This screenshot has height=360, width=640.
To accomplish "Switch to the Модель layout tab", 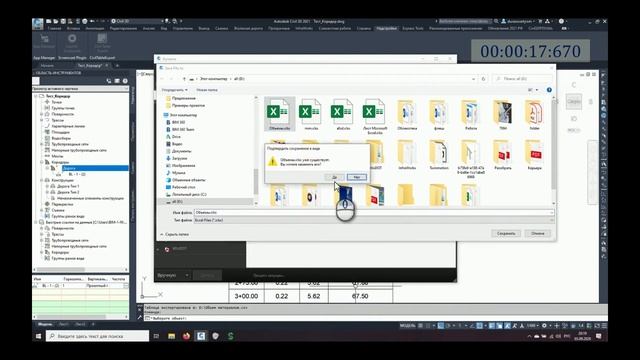I will click(x=45, y=324).
